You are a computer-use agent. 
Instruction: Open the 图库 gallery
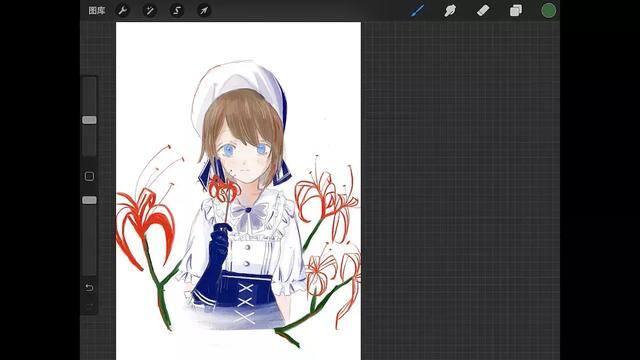click(x=97, y=11)
